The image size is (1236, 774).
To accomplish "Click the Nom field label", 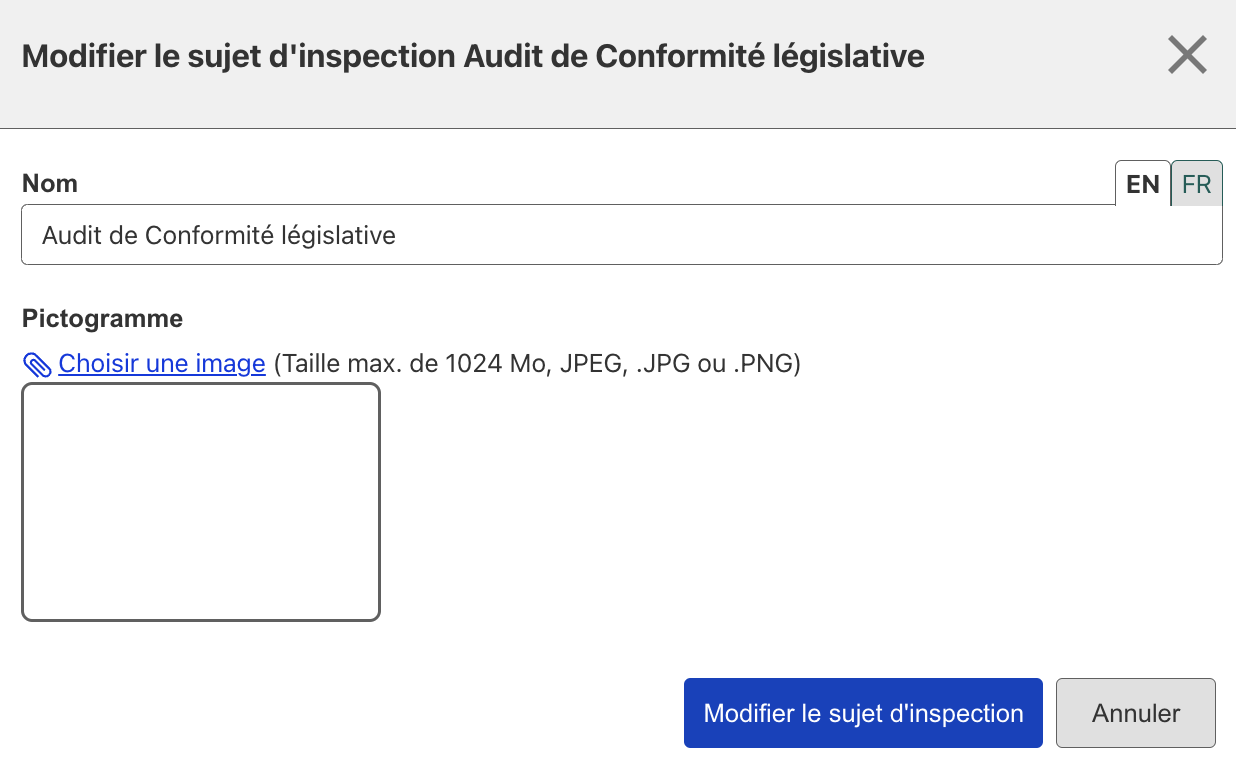I will [50, 184].
